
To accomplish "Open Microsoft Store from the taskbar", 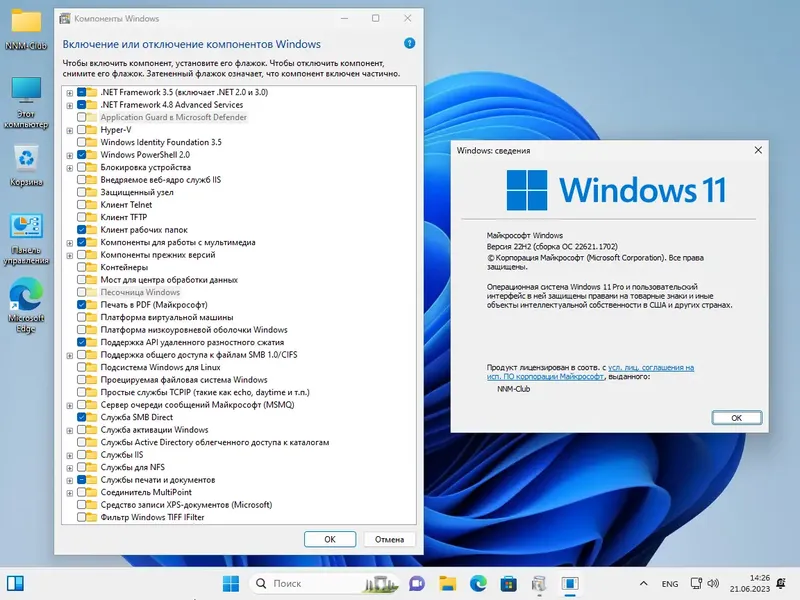I will [x=508, y=583].
